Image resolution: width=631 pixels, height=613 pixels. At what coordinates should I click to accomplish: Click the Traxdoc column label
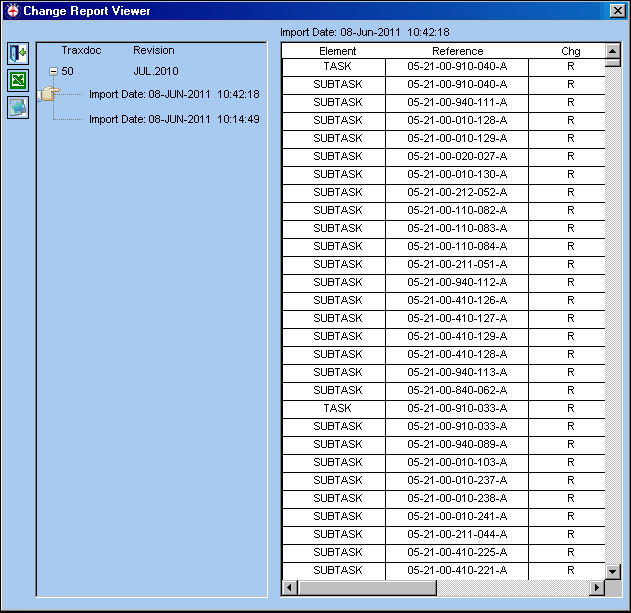[81, 50]
